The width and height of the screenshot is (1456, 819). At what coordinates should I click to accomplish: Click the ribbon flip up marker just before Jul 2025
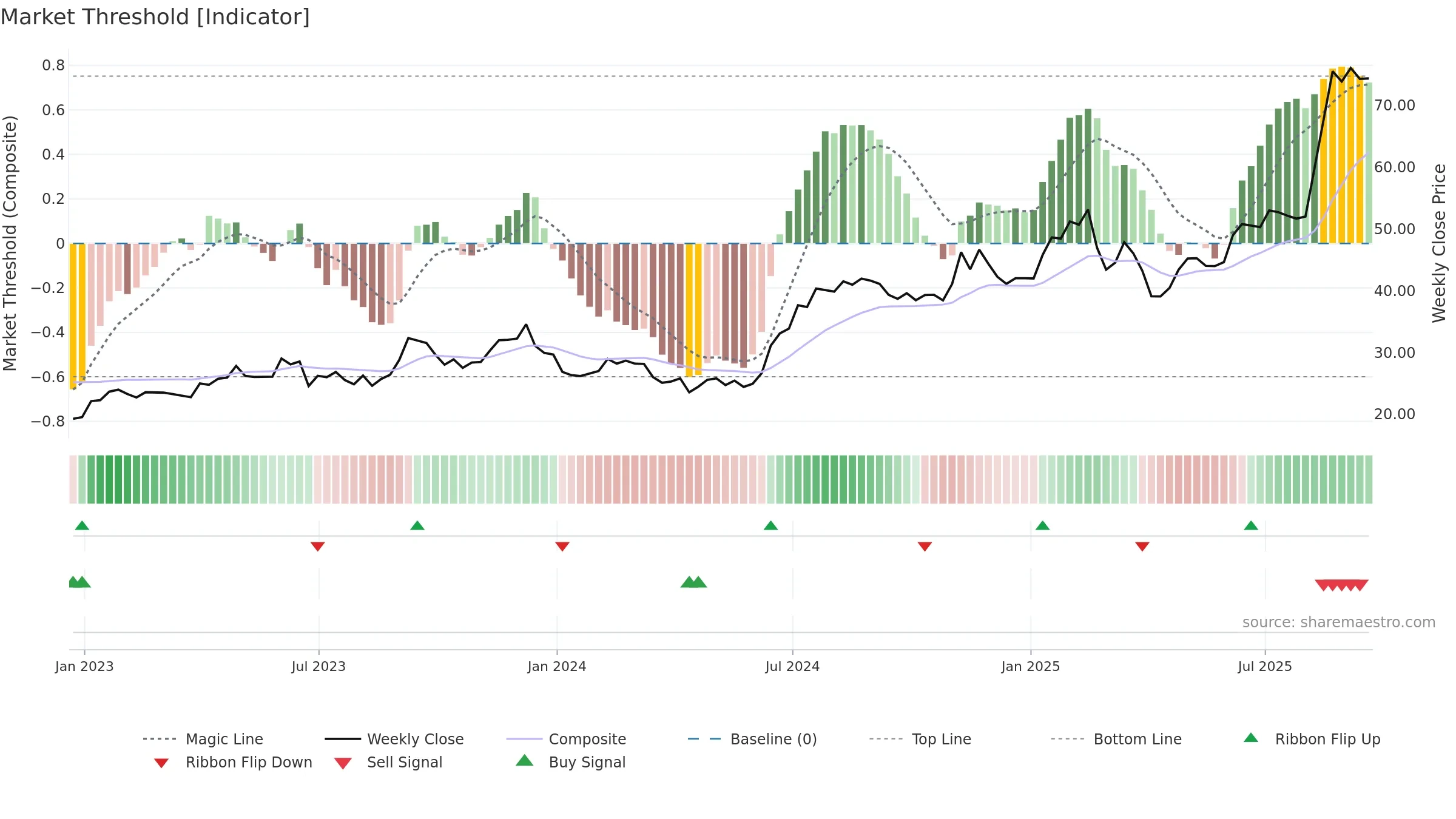pyautogui.click(x=1251, y=525)
